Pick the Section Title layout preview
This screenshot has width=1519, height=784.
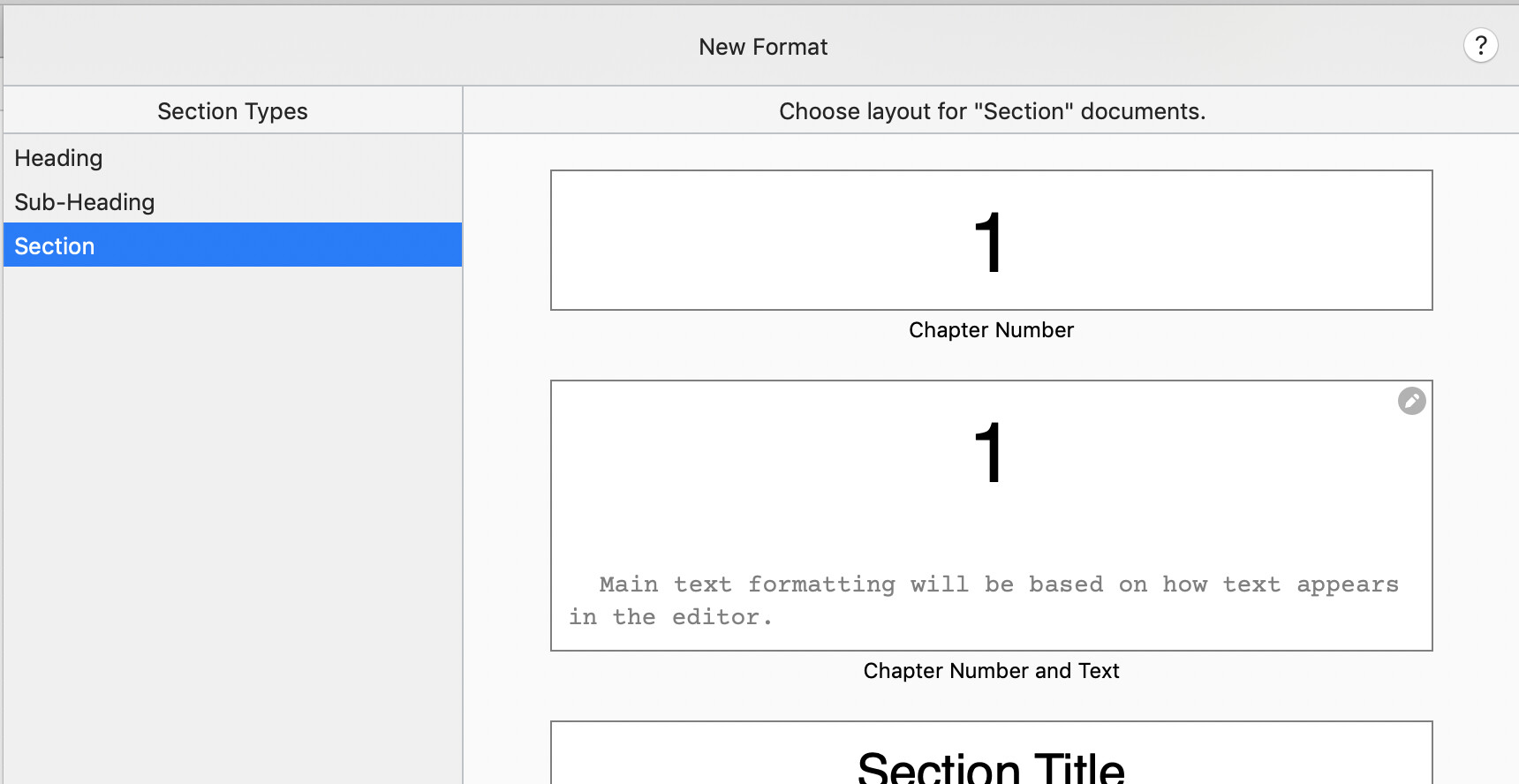(x=991, y=752)
